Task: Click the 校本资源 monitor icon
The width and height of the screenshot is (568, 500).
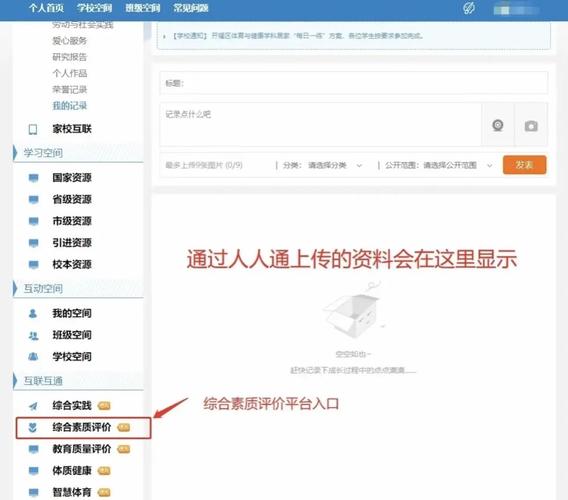Action: click(x=33, y=265)
